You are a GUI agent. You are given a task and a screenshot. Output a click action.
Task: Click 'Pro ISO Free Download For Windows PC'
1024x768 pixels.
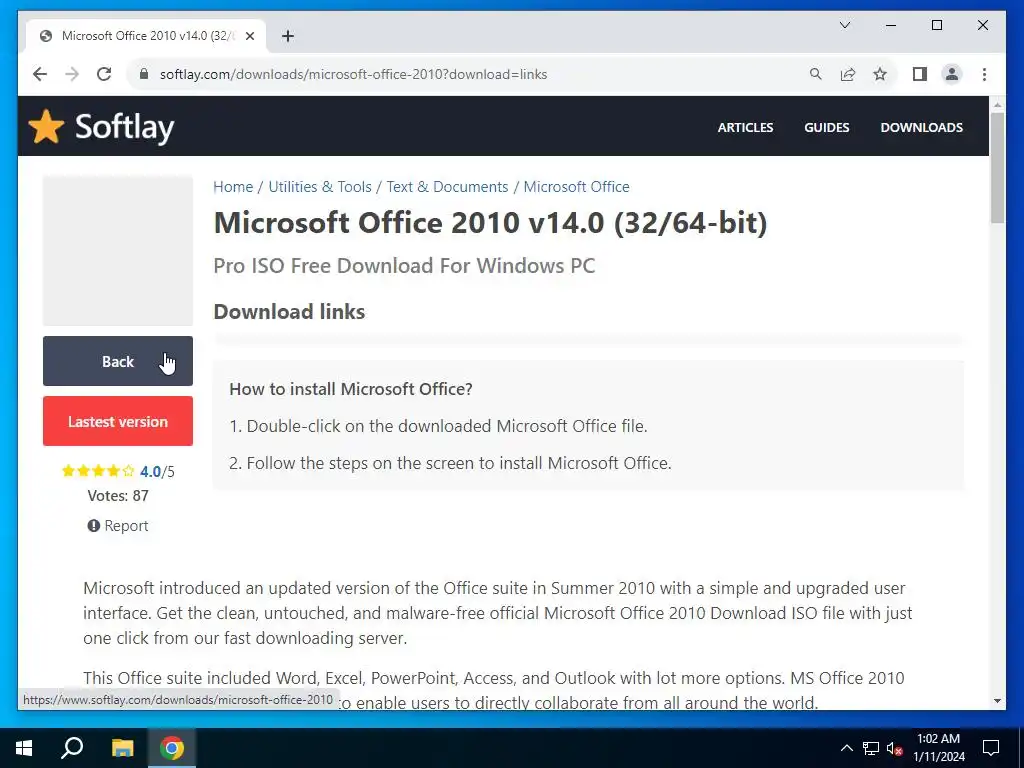point(404,266)
